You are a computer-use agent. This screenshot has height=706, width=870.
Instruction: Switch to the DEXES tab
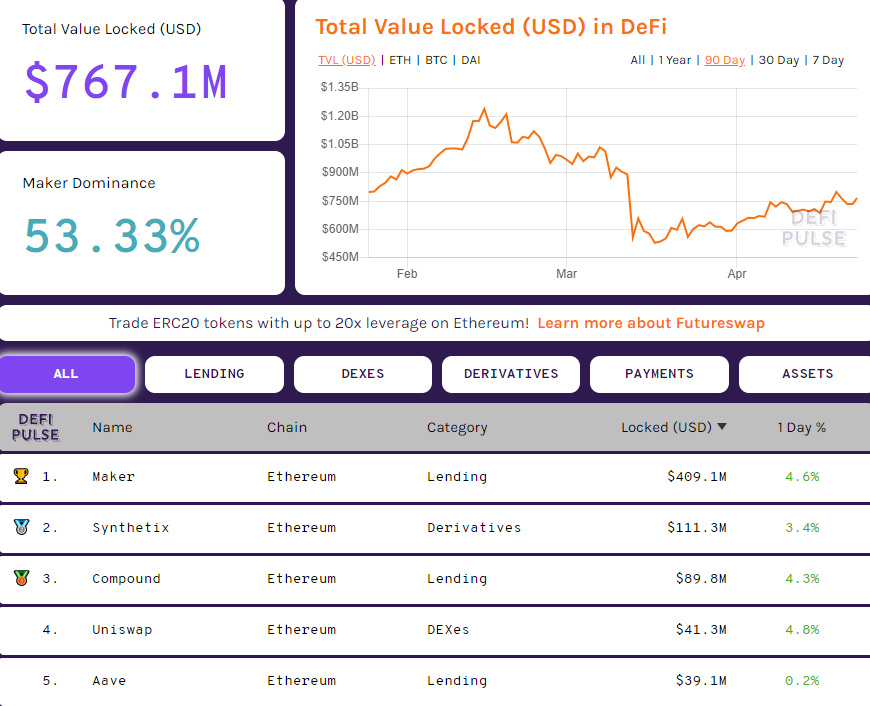(x=362, y=373)
